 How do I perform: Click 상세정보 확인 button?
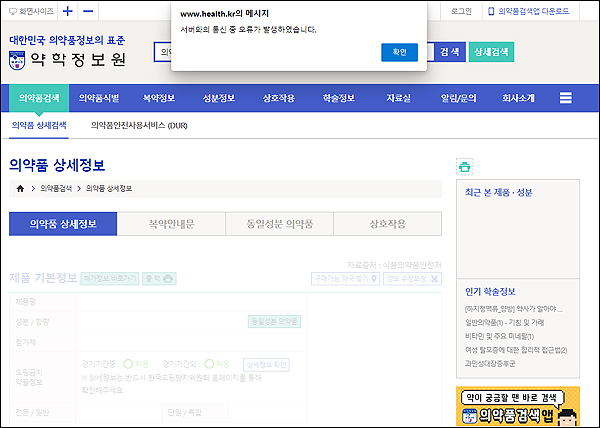point(266,365)
